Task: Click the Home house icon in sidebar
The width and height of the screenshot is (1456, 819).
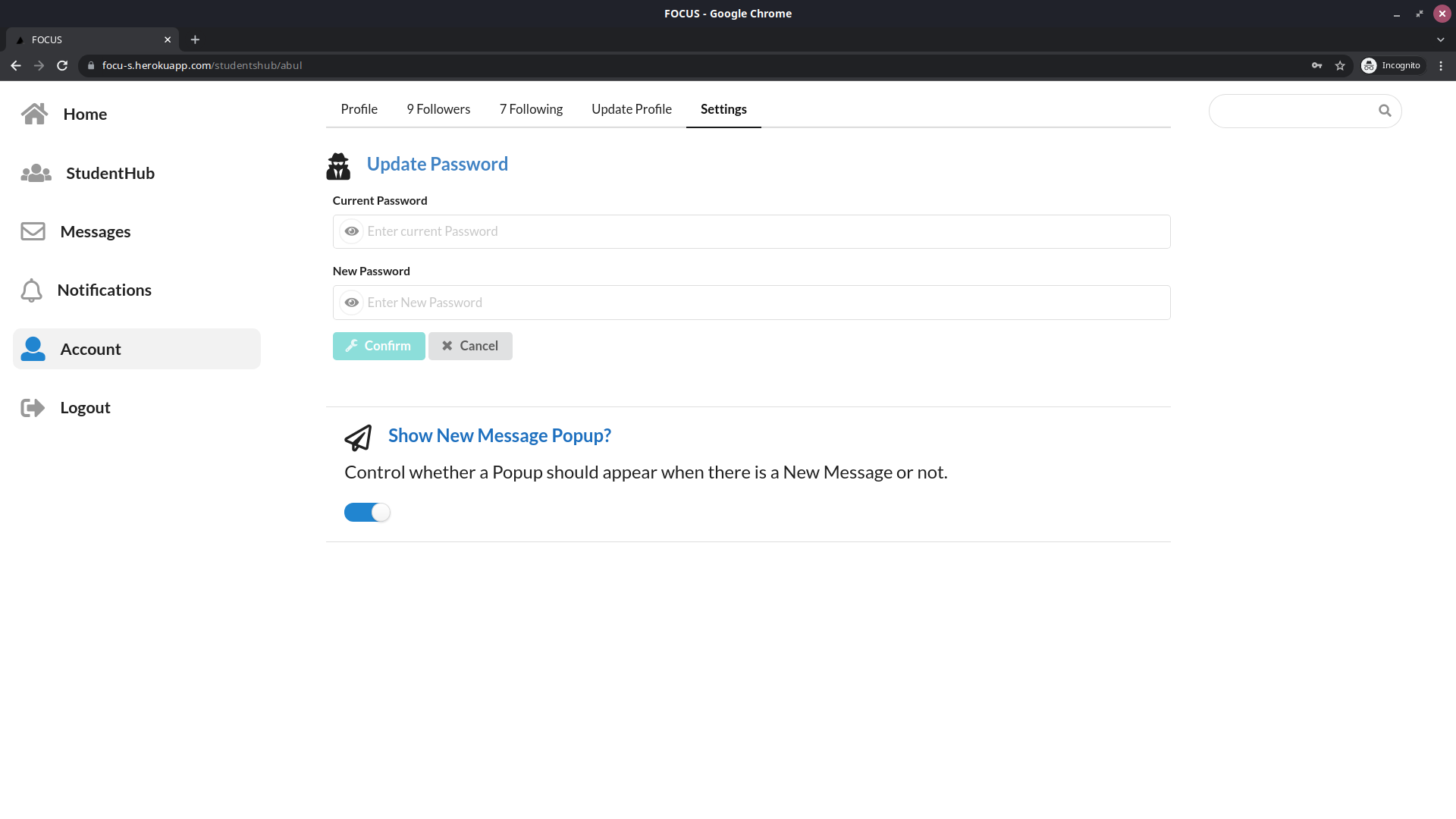Action: tap(34, 114)
